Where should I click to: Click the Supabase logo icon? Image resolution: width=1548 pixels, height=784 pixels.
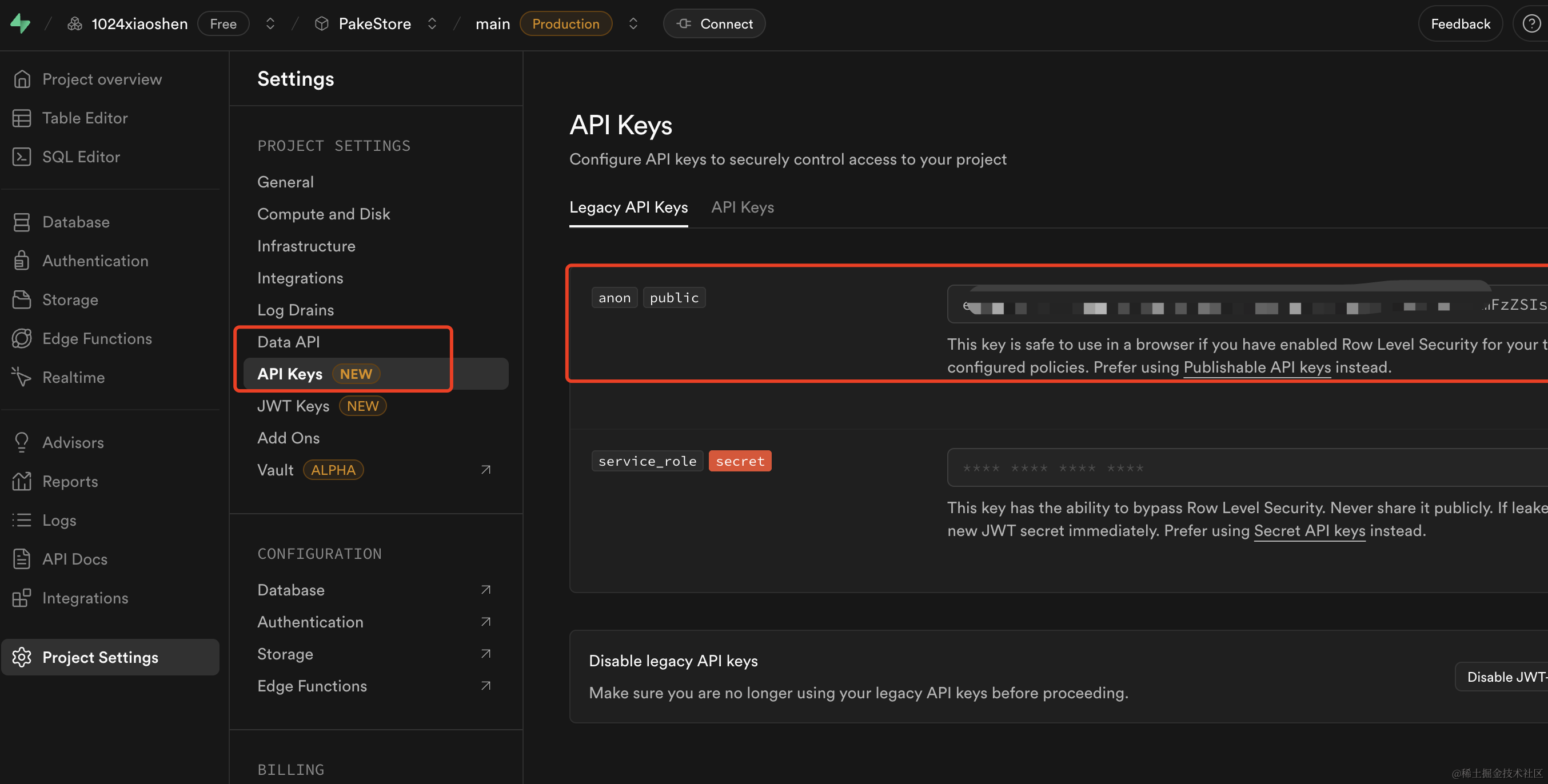21,23
